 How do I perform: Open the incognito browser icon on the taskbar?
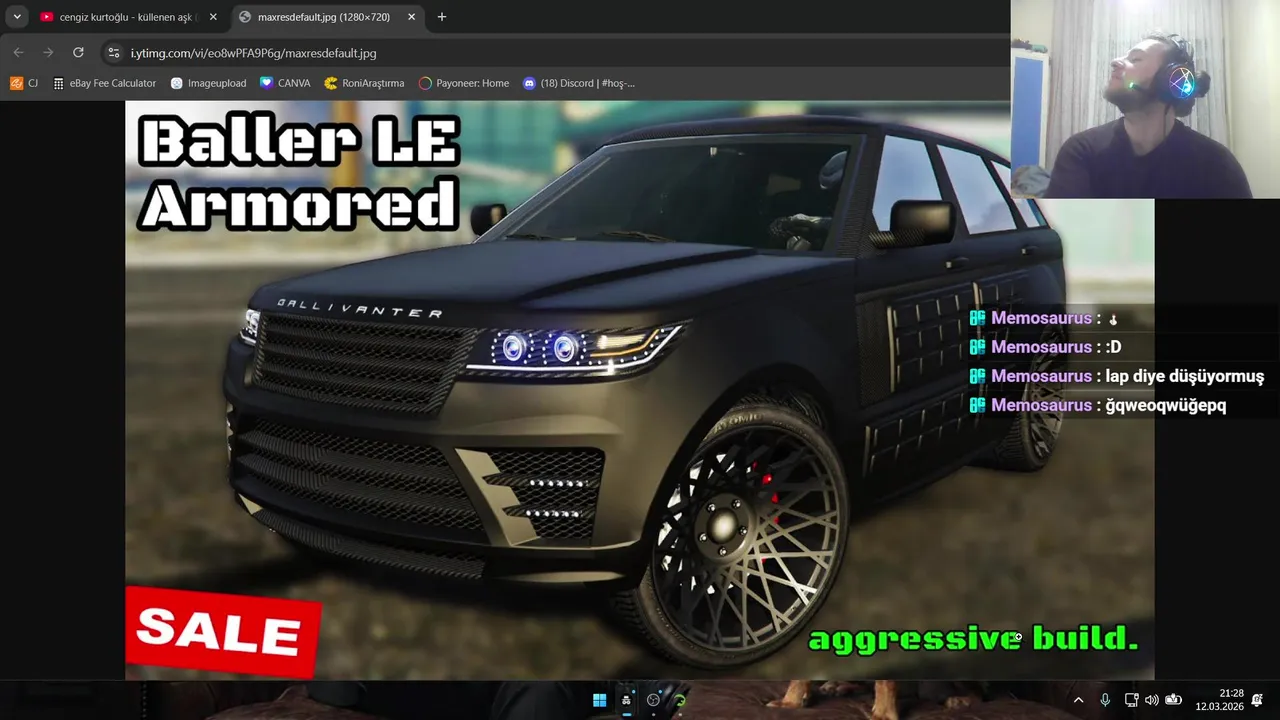626,700
